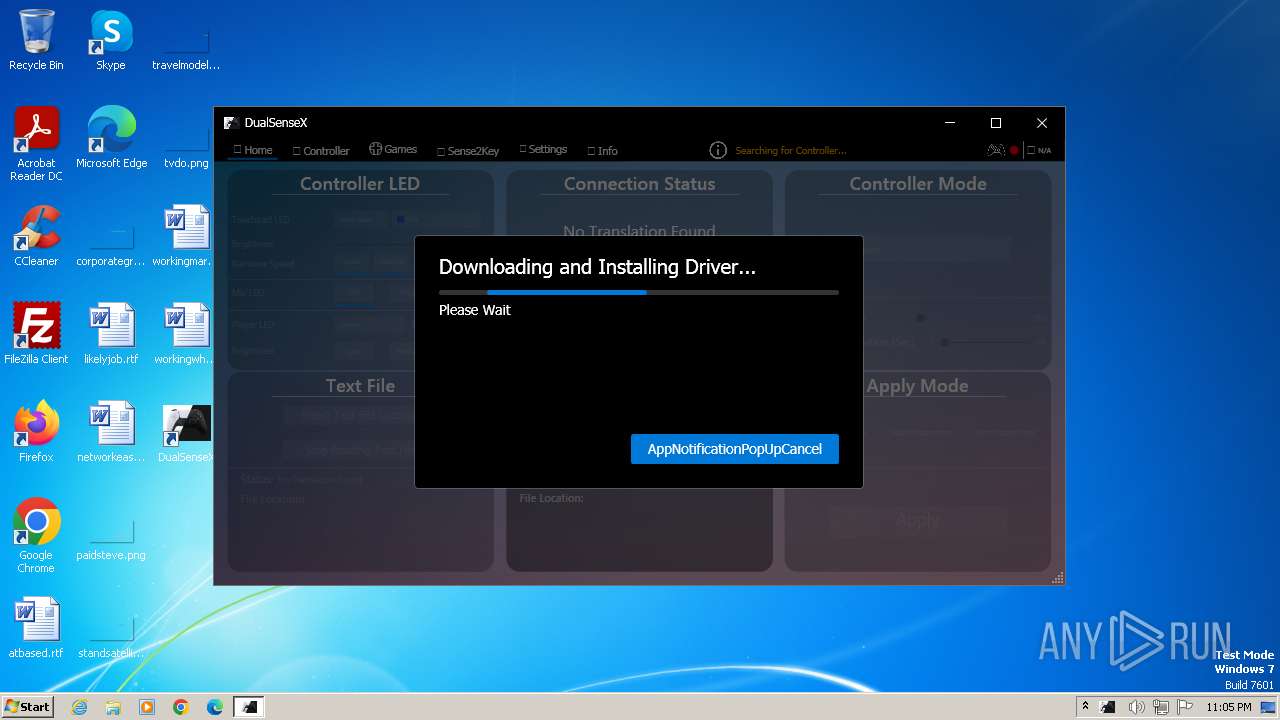Screen dimensions: 1280x720
Task: Click the DualSenseX taskbar button
Action: pyautogui.click(x=249, y=707)
